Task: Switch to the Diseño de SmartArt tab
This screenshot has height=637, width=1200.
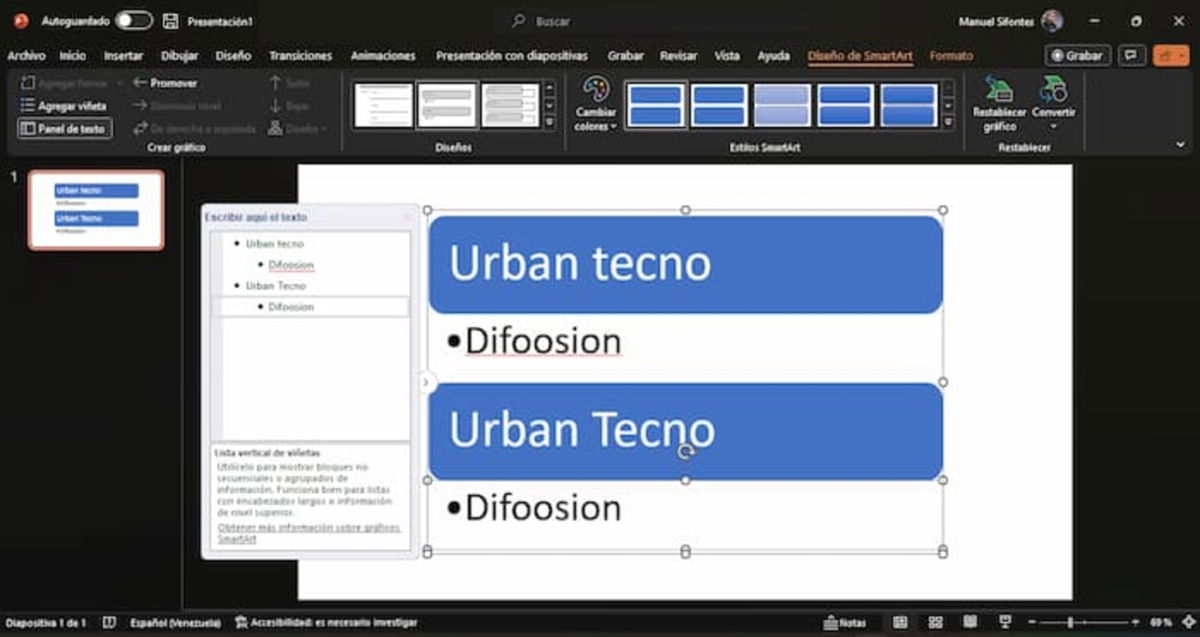Action: click(860, 56)
